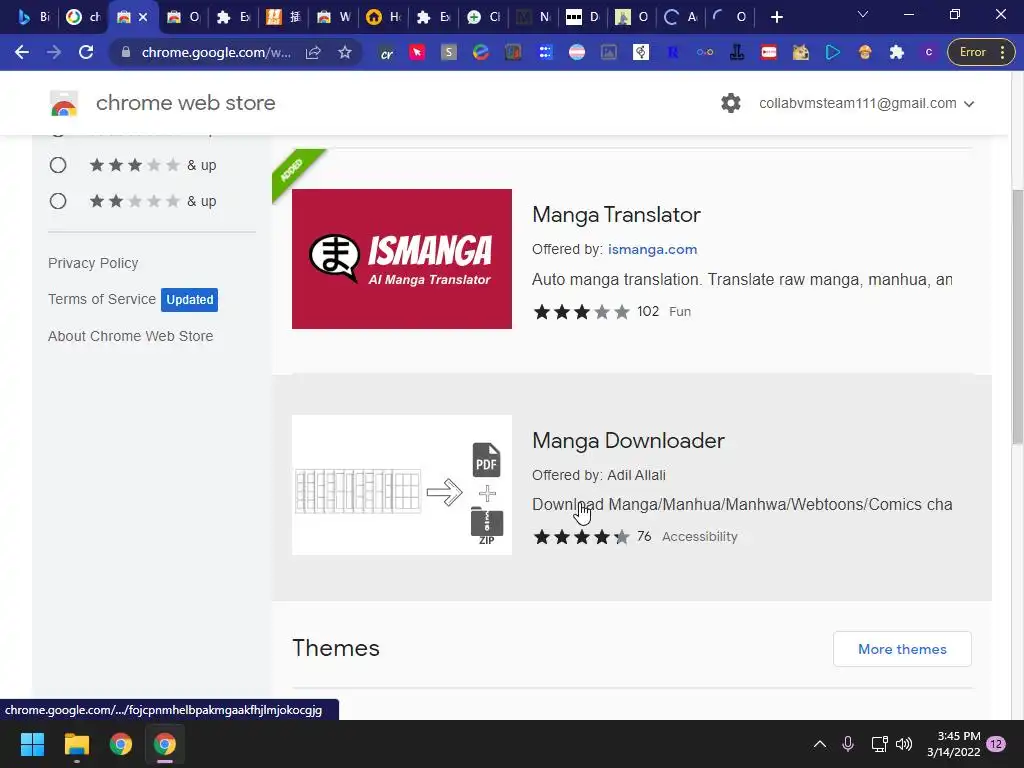This screenshot has width=1024, height=768.
Task: Switch to the 'ch' tab
Action: 84,17
